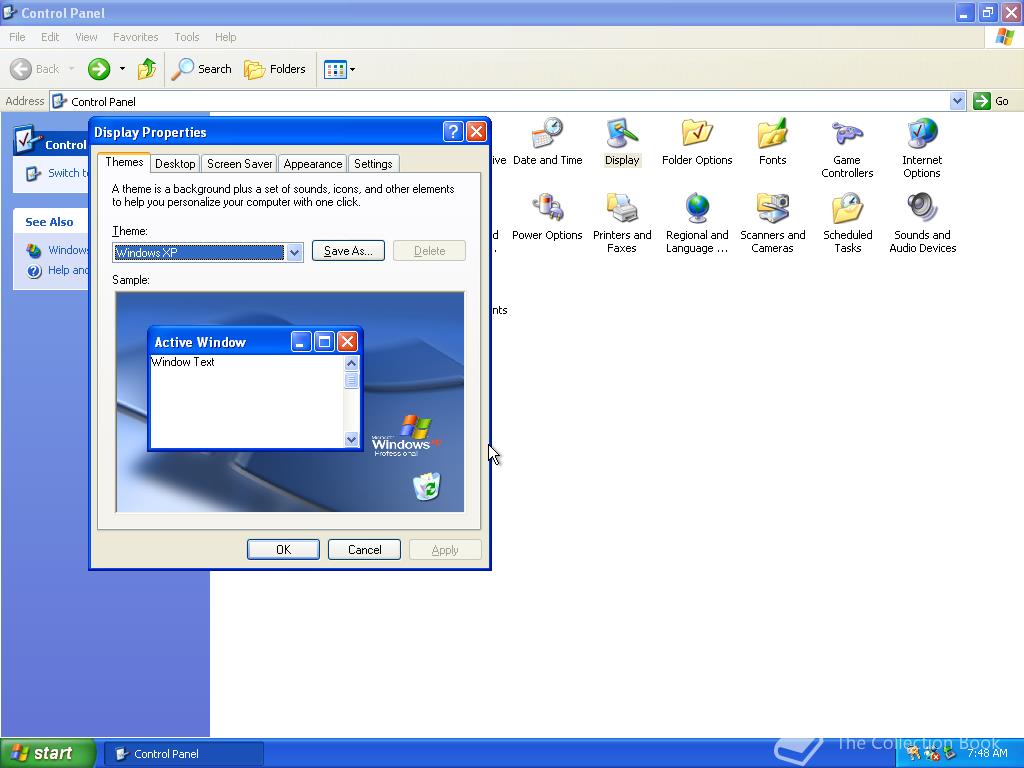
Task: Open the Help menu
Action: (225, 37)
